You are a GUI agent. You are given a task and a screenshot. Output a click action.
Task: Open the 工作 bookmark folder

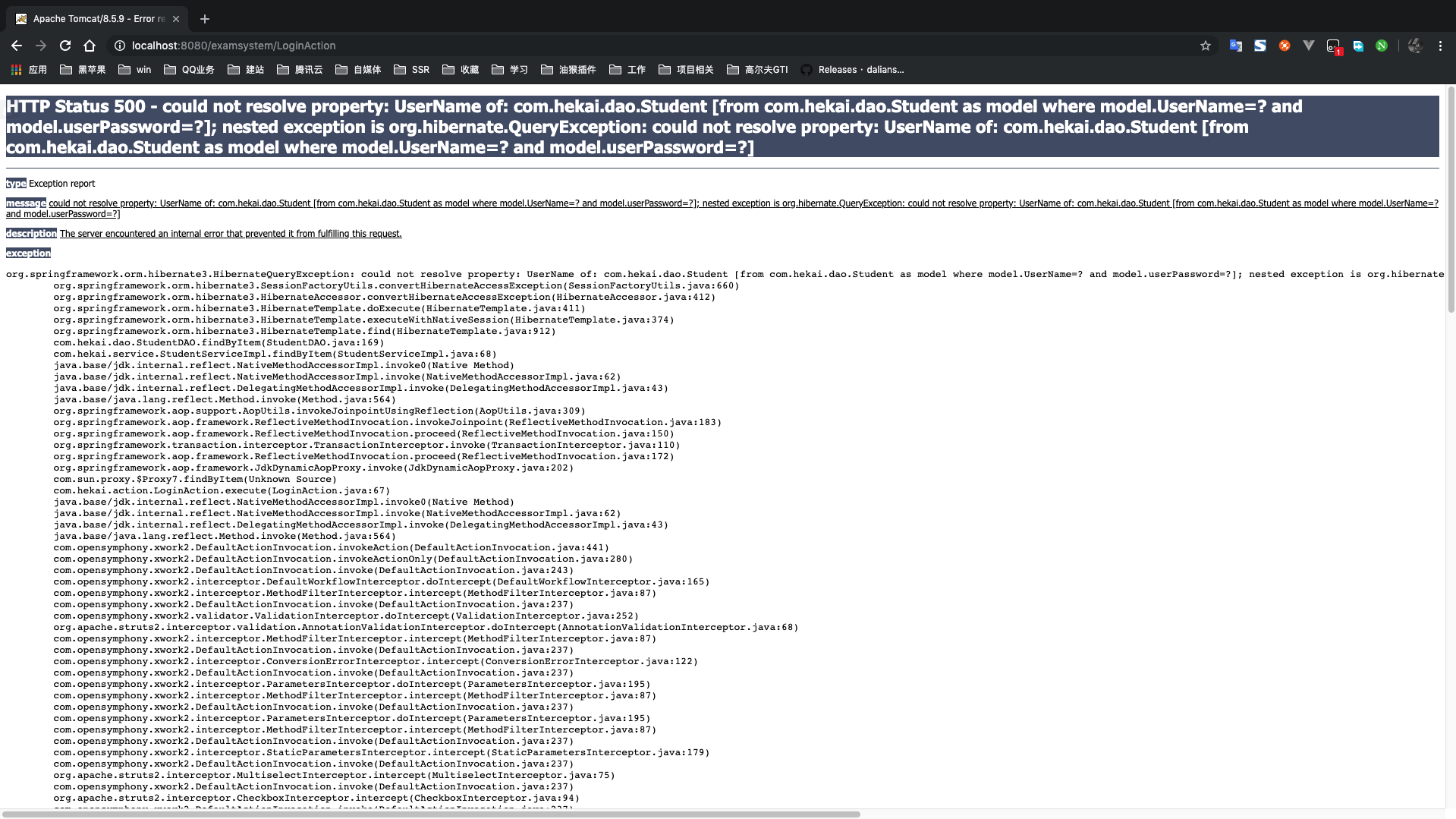coord(627,70)
